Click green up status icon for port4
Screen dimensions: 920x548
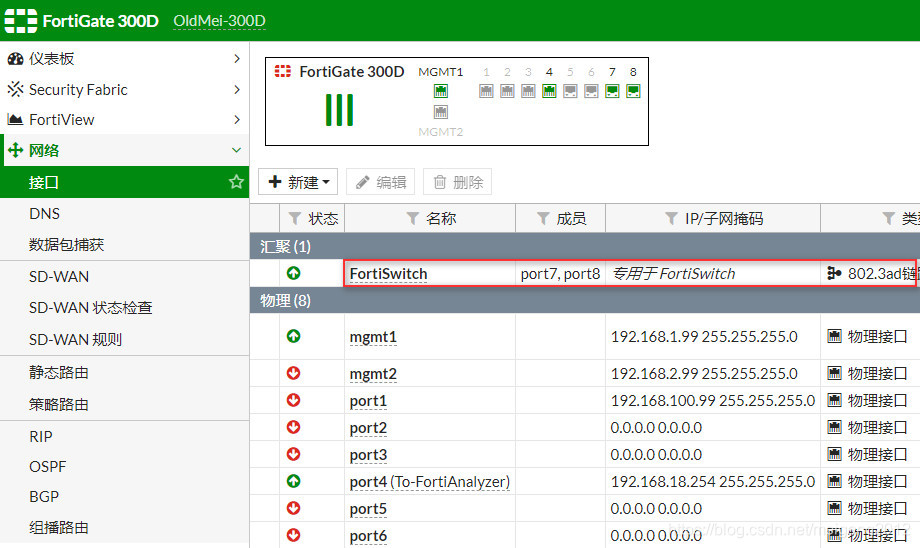pyautogui.click(x=293, y=481)
